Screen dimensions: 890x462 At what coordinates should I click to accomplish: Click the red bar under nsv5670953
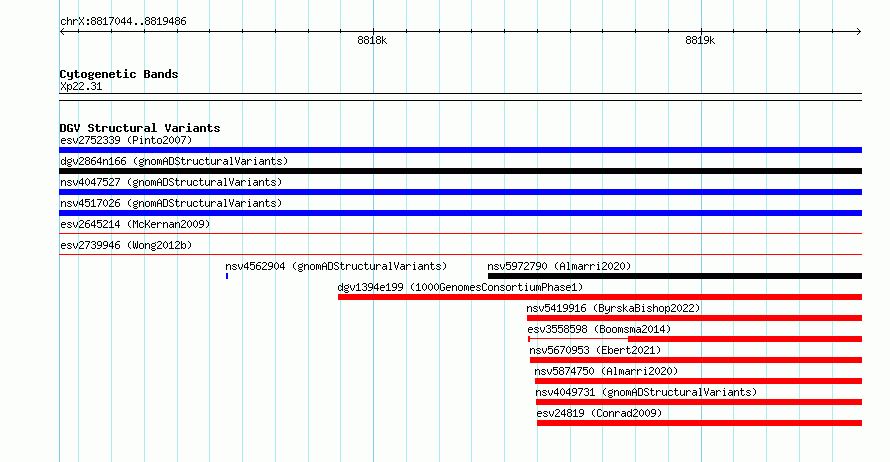coord(696,360)
